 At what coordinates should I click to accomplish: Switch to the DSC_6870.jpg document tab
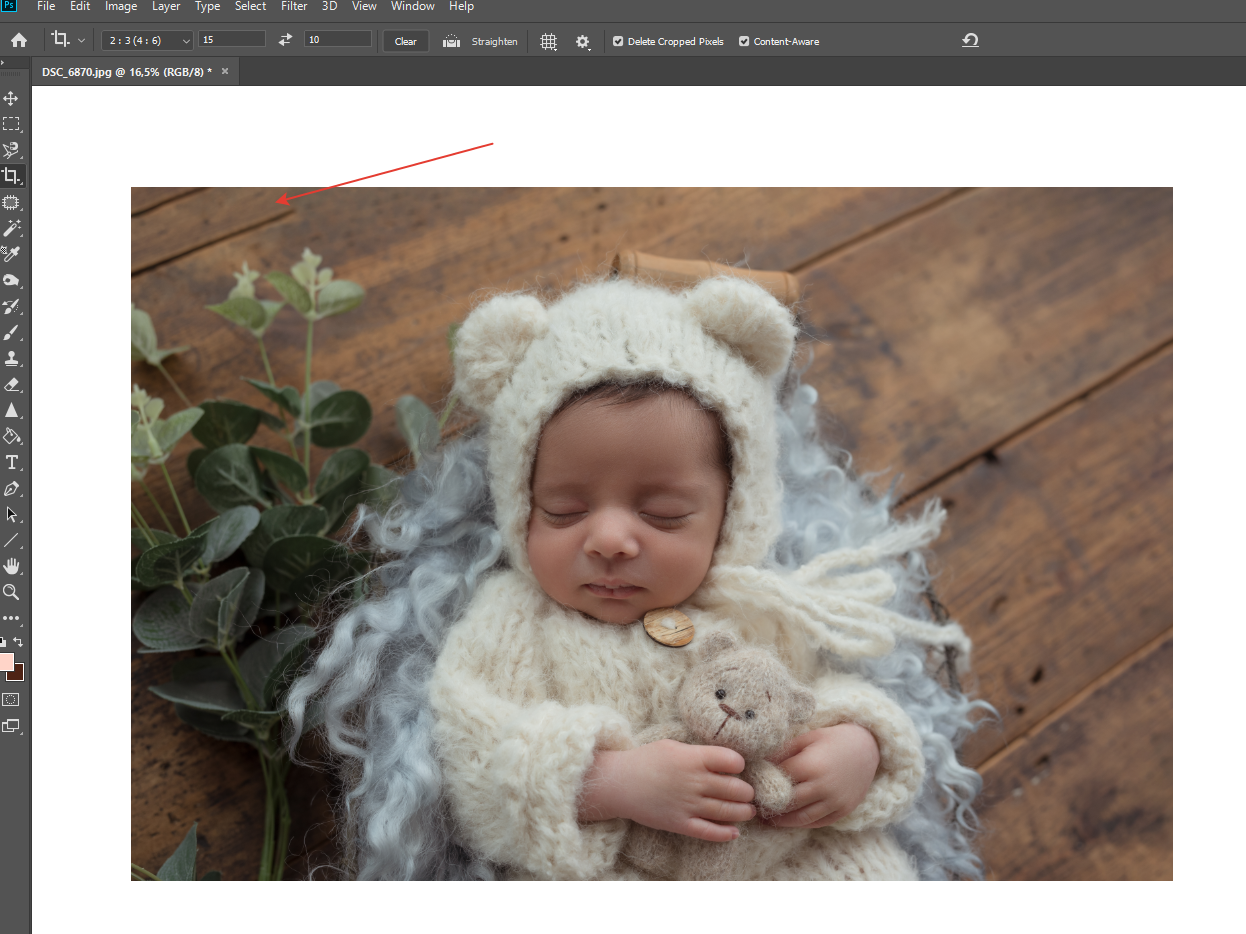125,71
